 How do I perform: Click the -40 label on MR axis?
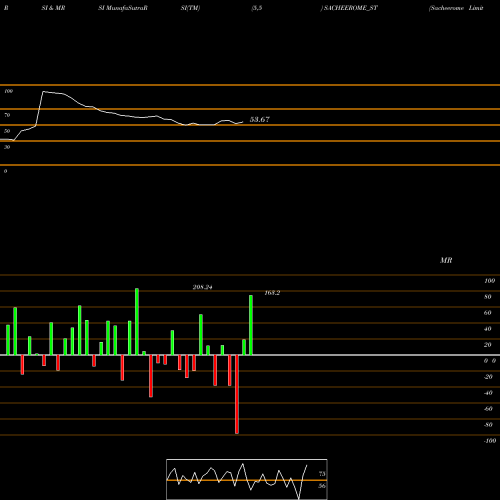[488, 393]
